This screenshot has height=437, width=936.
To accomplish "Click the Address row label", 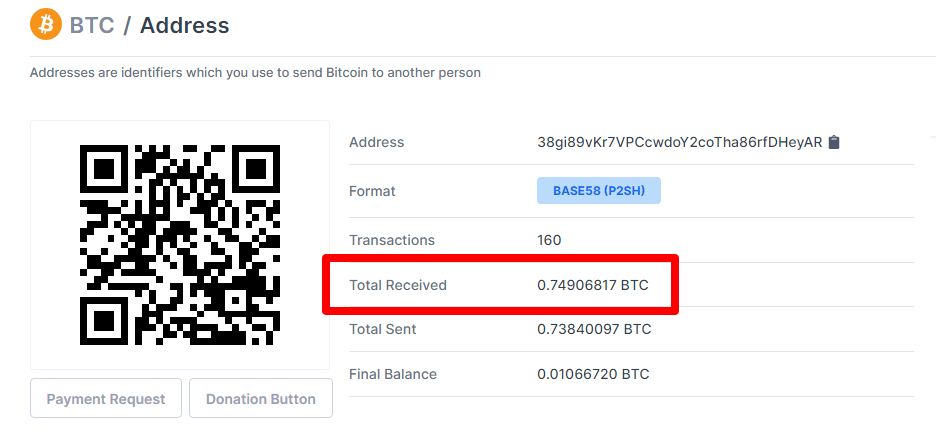I will tap(377, 142).
